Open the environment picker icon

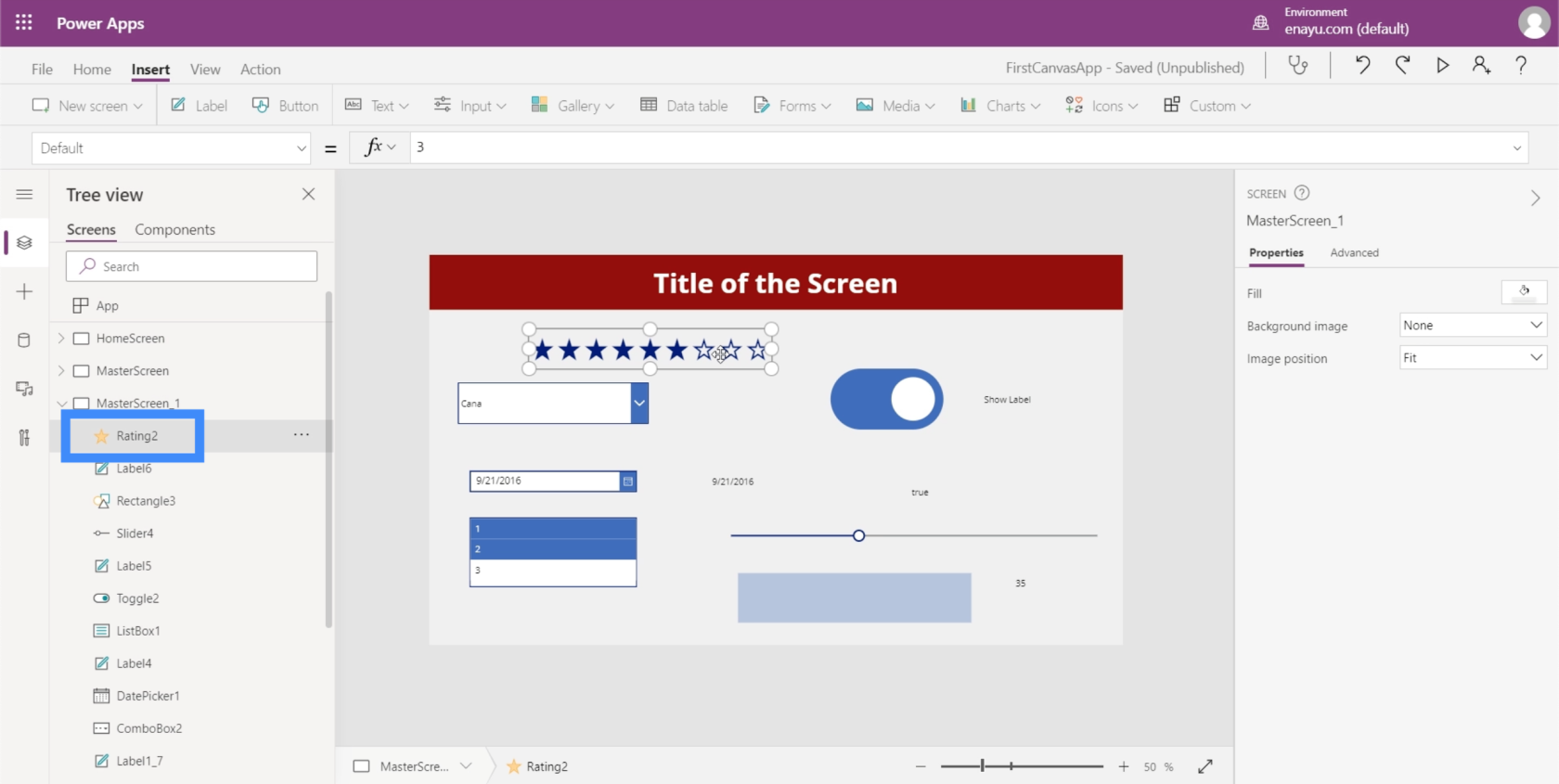(x=1260, y=23)
